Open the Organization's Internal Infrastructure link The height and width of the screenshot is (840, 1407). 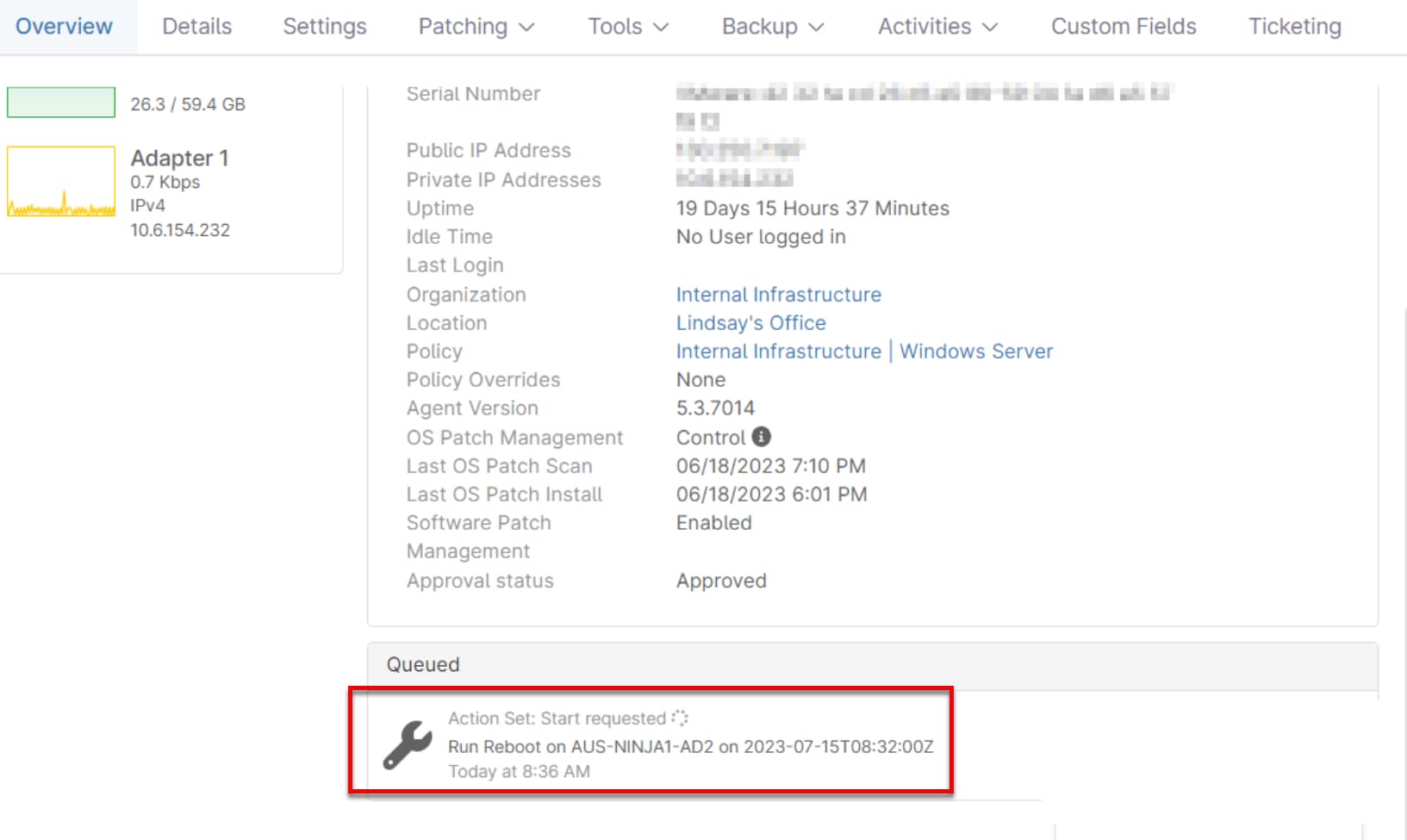click(x=778, y=295)
